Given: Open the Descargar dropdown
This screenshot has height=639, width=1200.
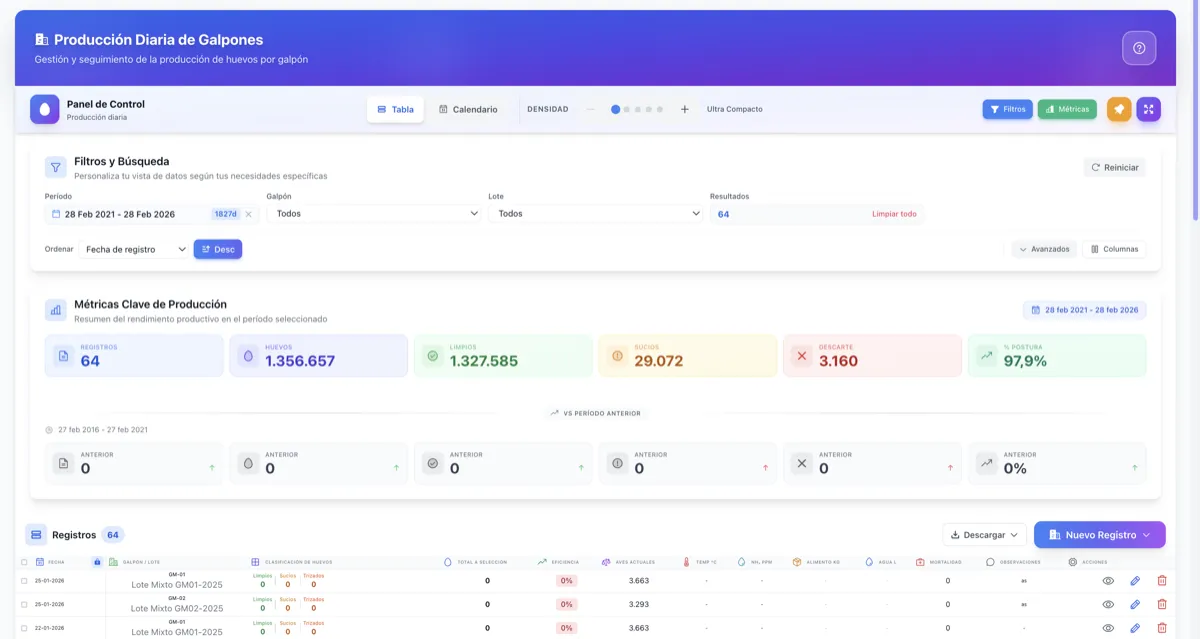Looking at the screenshot, I should pos(985,535).
